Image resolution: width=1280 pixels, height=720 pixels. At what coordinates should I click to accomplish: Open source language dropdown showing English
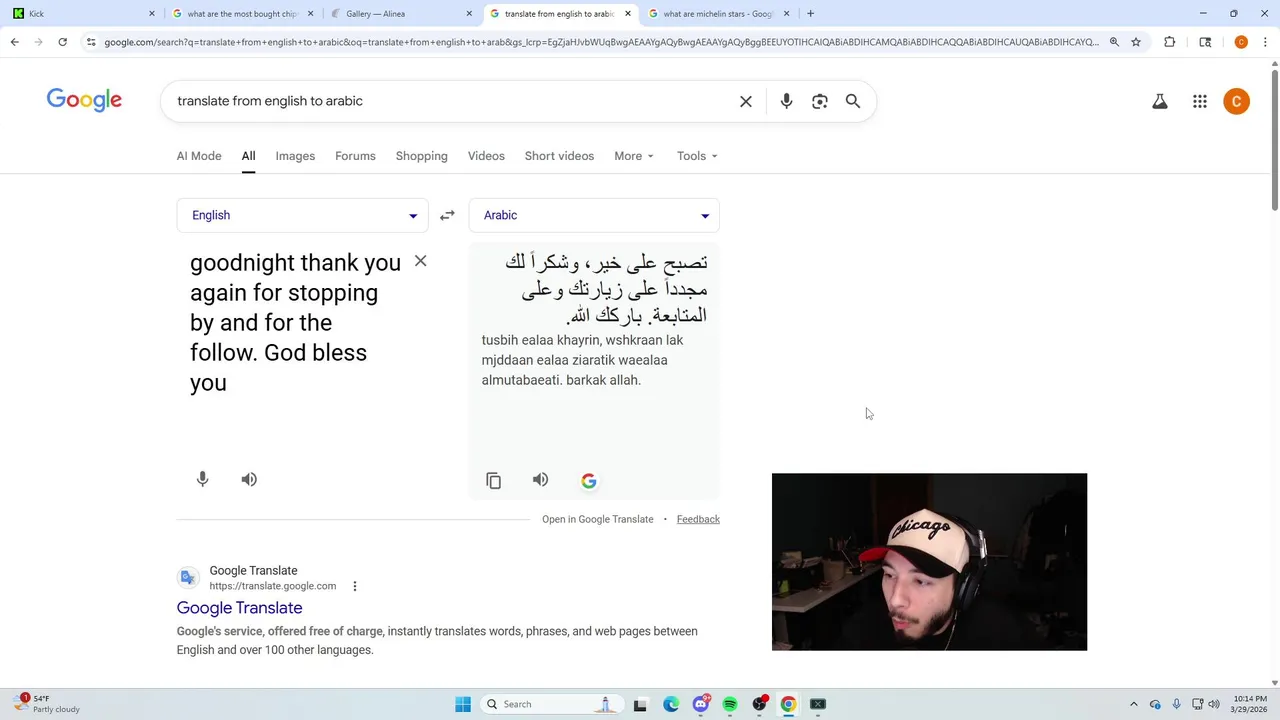302,215
